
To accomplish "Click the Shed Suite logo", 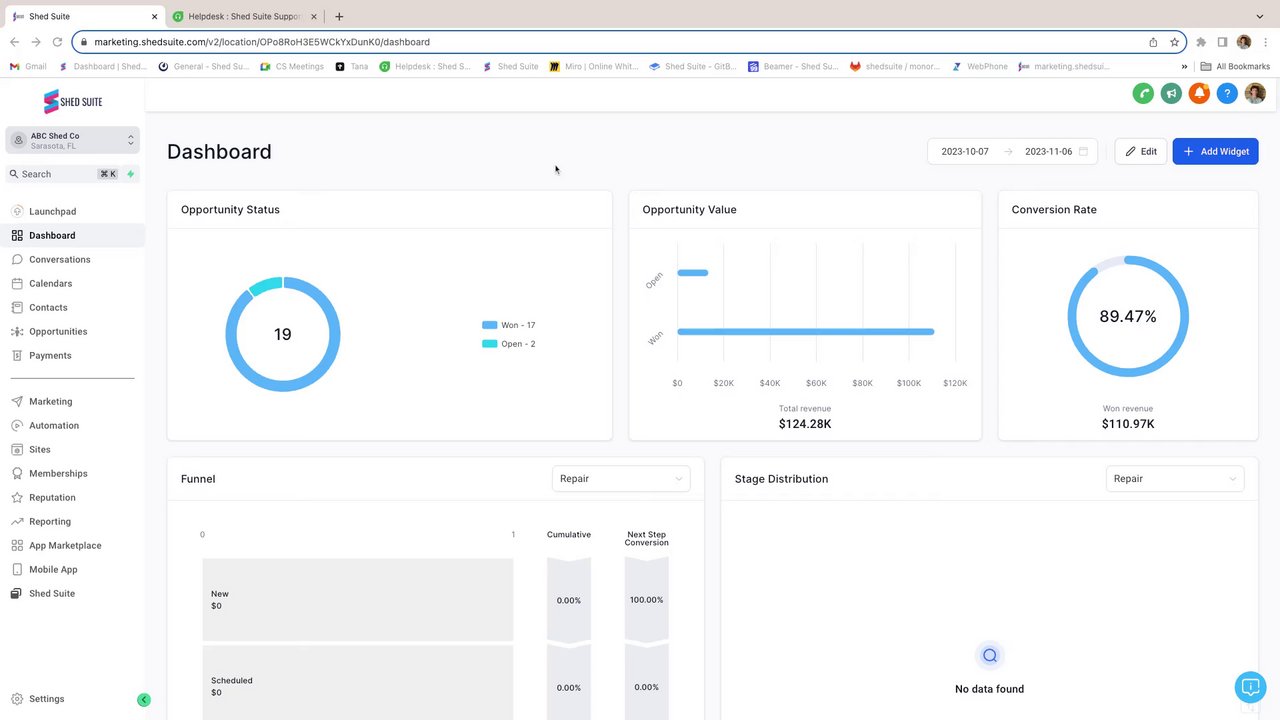I will pyautogui.click(x=72, y=101).
